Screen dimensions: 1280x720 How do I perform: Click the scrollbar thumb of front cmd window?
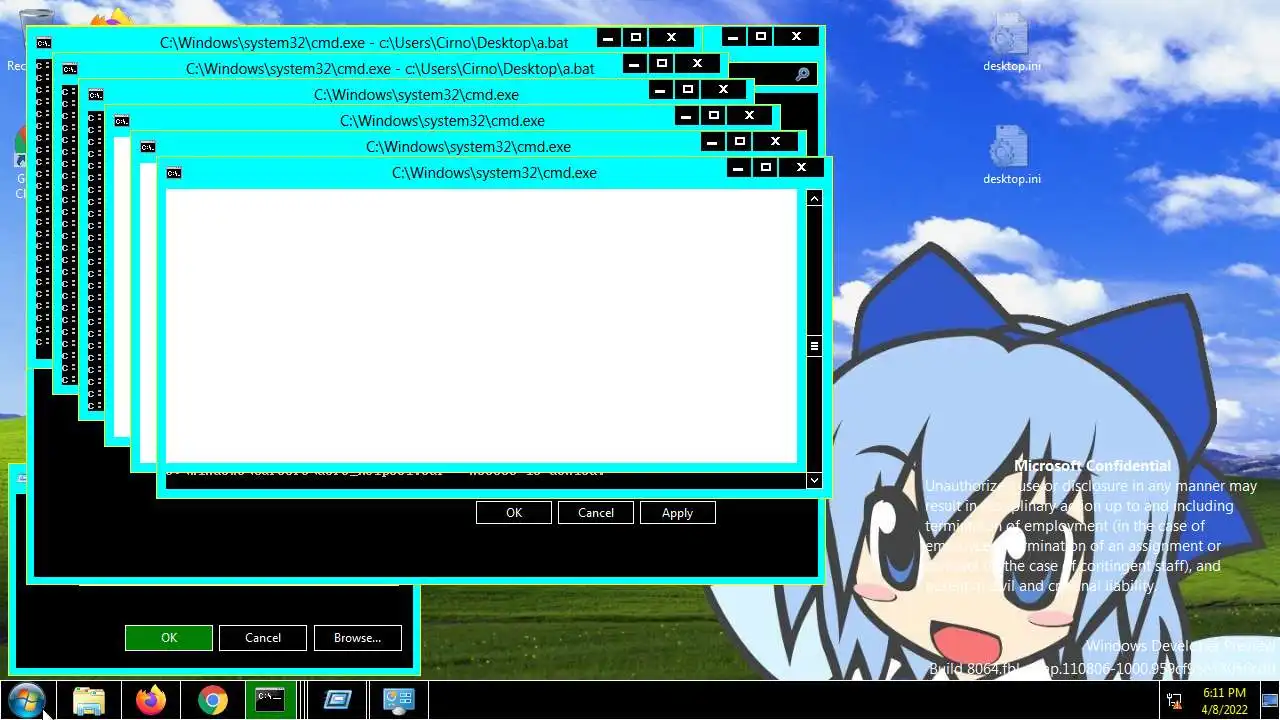click(x=814, y=346)
